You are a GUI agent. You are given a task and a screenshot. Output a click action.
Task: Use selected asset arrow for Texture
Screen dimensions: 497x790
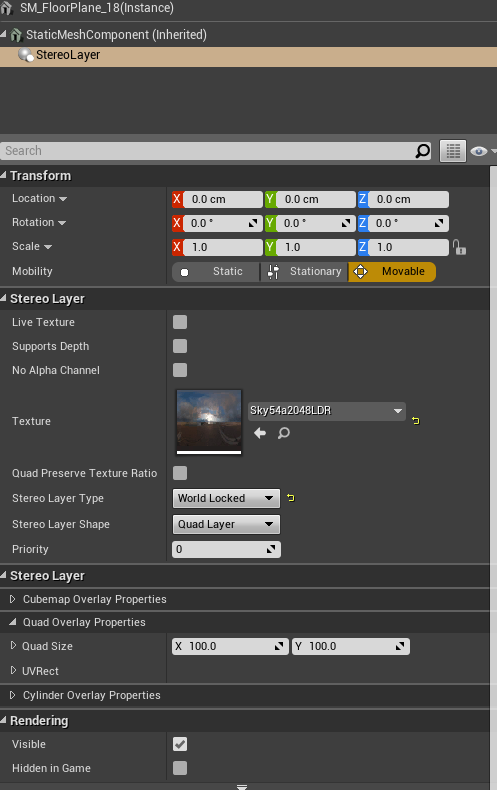[260, 433]
